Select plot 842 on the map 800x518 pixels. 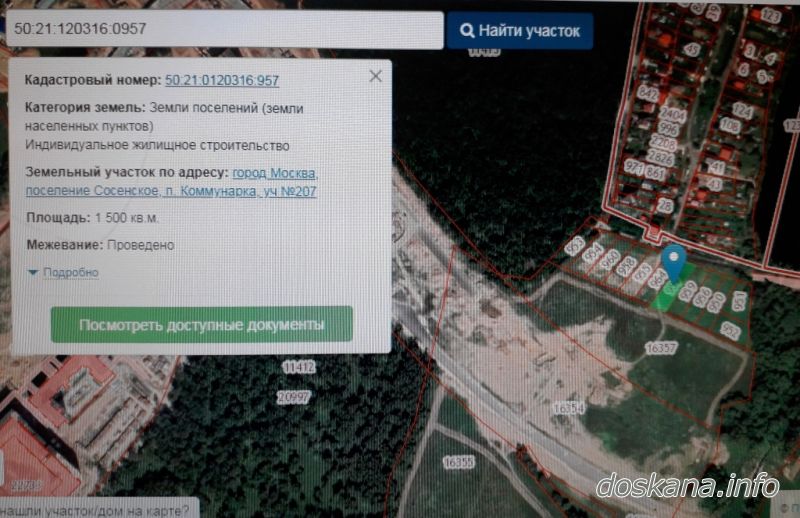coord(648,93)
